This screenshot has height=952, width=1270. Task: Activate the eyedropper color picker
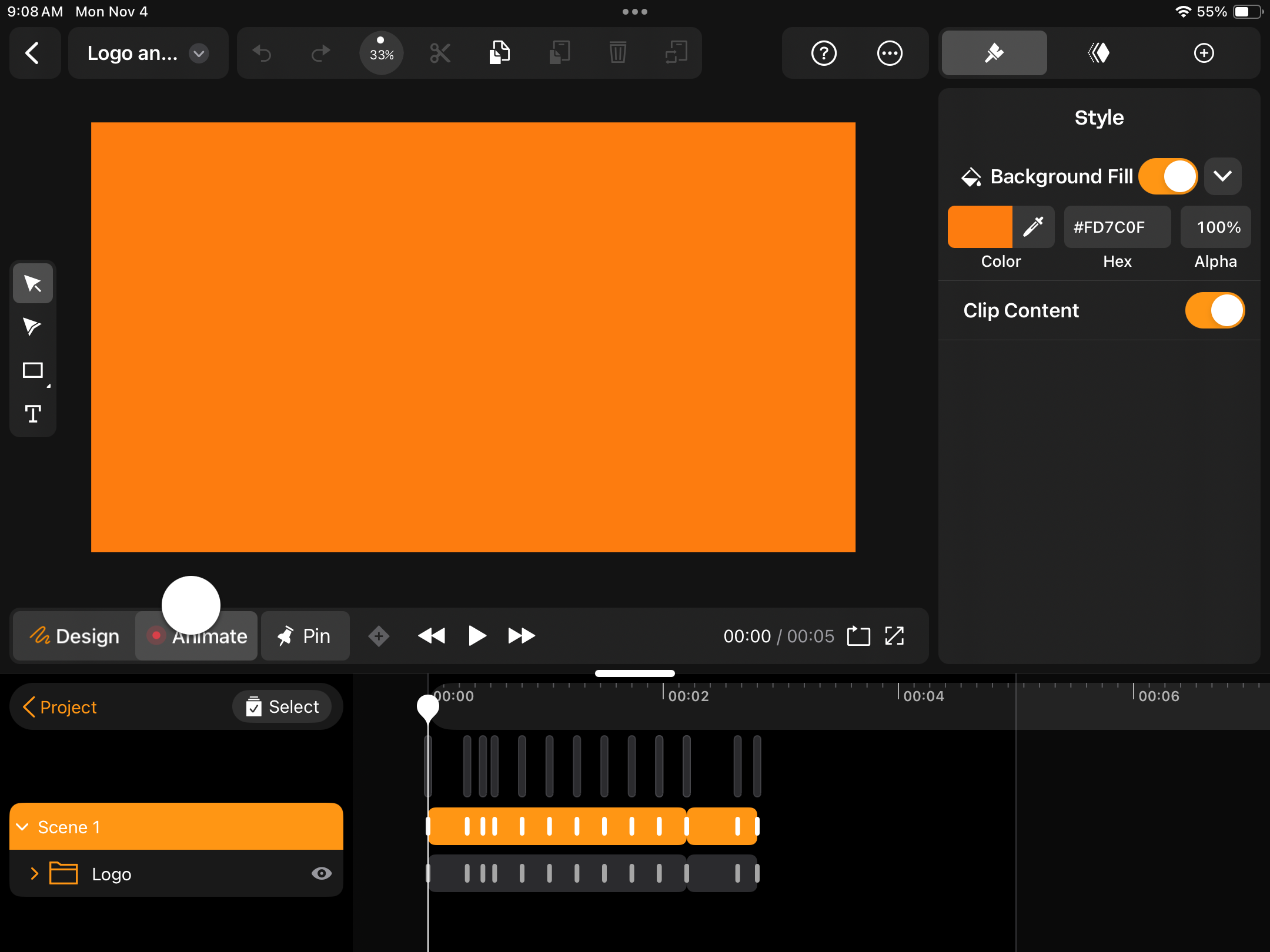tap(1033, 227)
